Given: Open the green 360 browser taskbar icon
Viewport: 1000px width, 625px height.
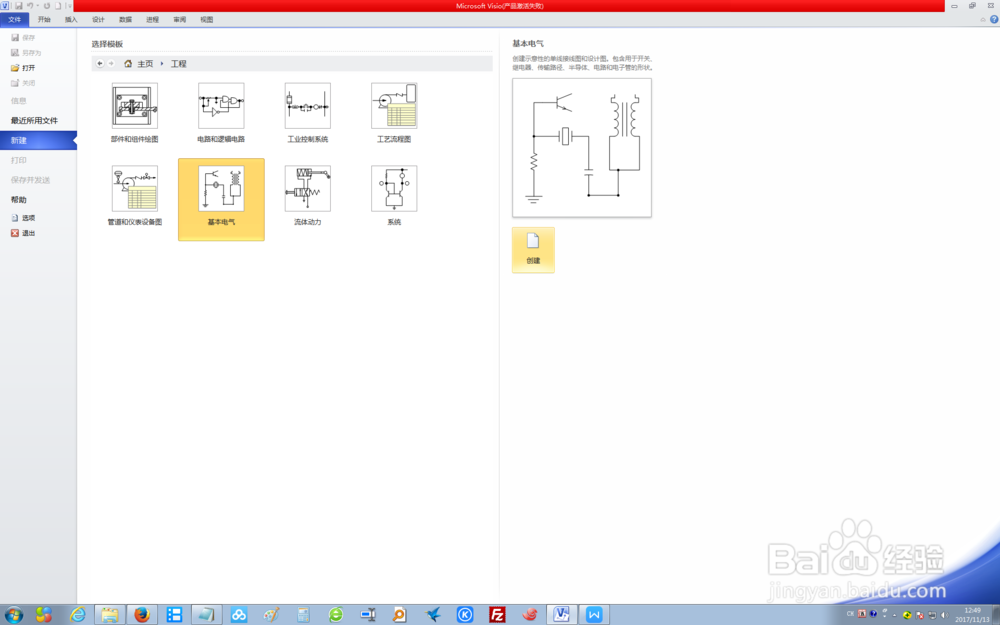Looking at the screenshot, I should [335, 615].
